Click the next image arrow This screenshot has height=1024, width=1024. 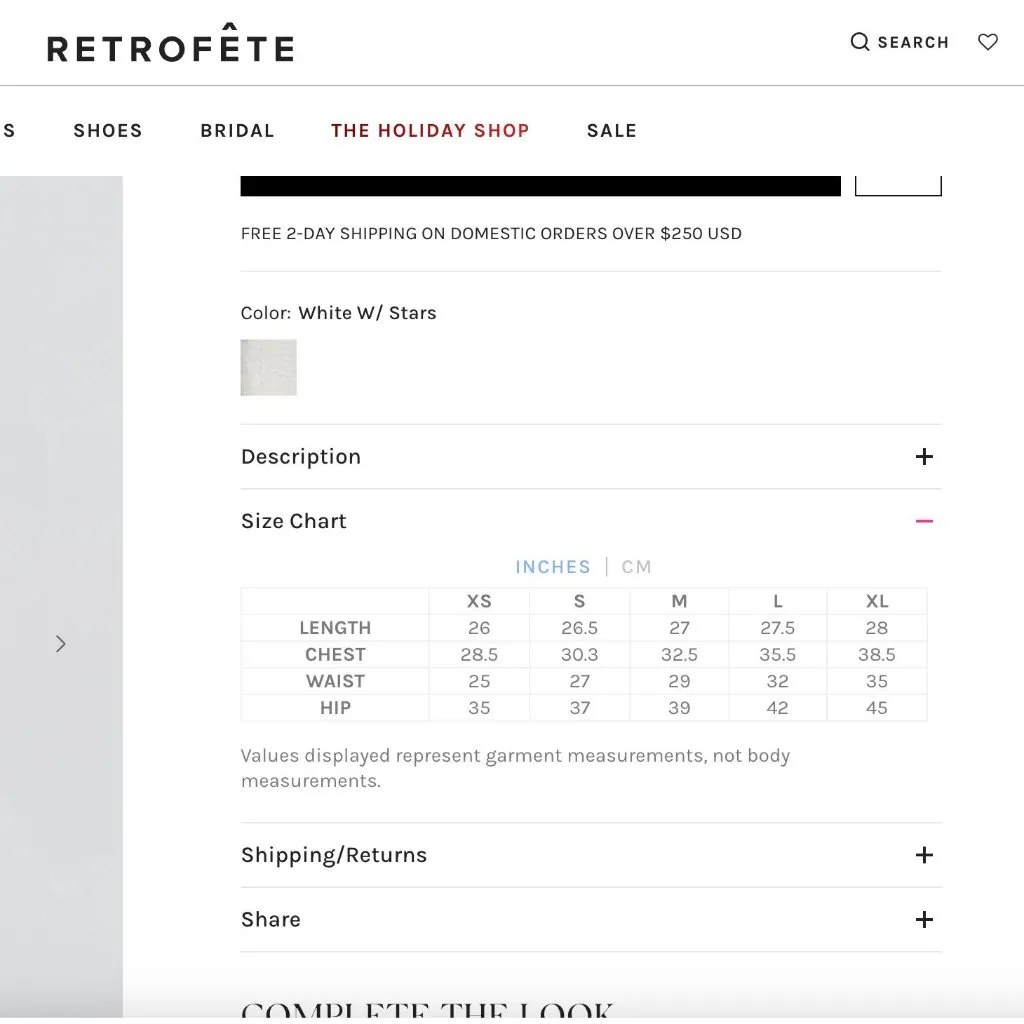point(61,644)
